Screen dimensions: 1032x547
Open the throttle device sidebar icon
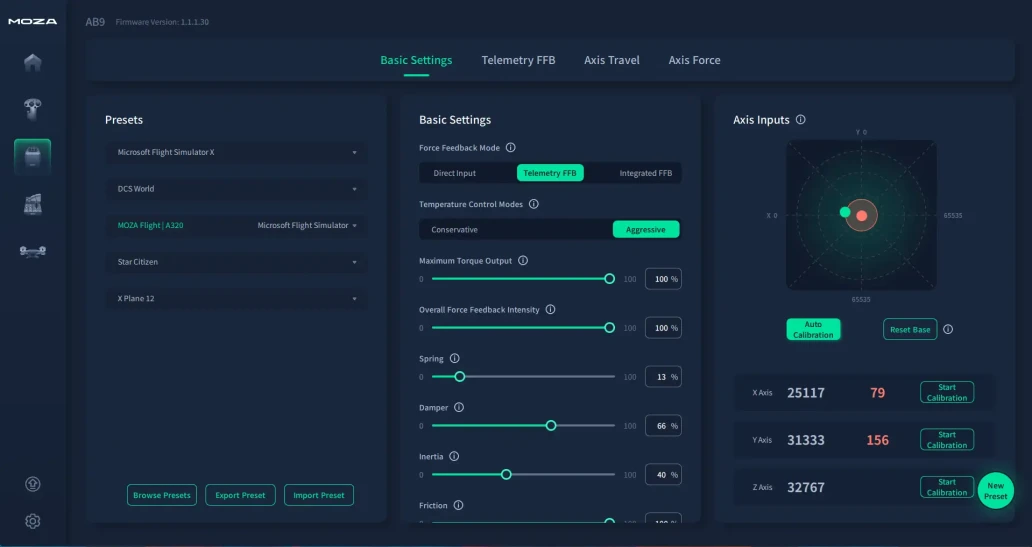coord(32,204)
